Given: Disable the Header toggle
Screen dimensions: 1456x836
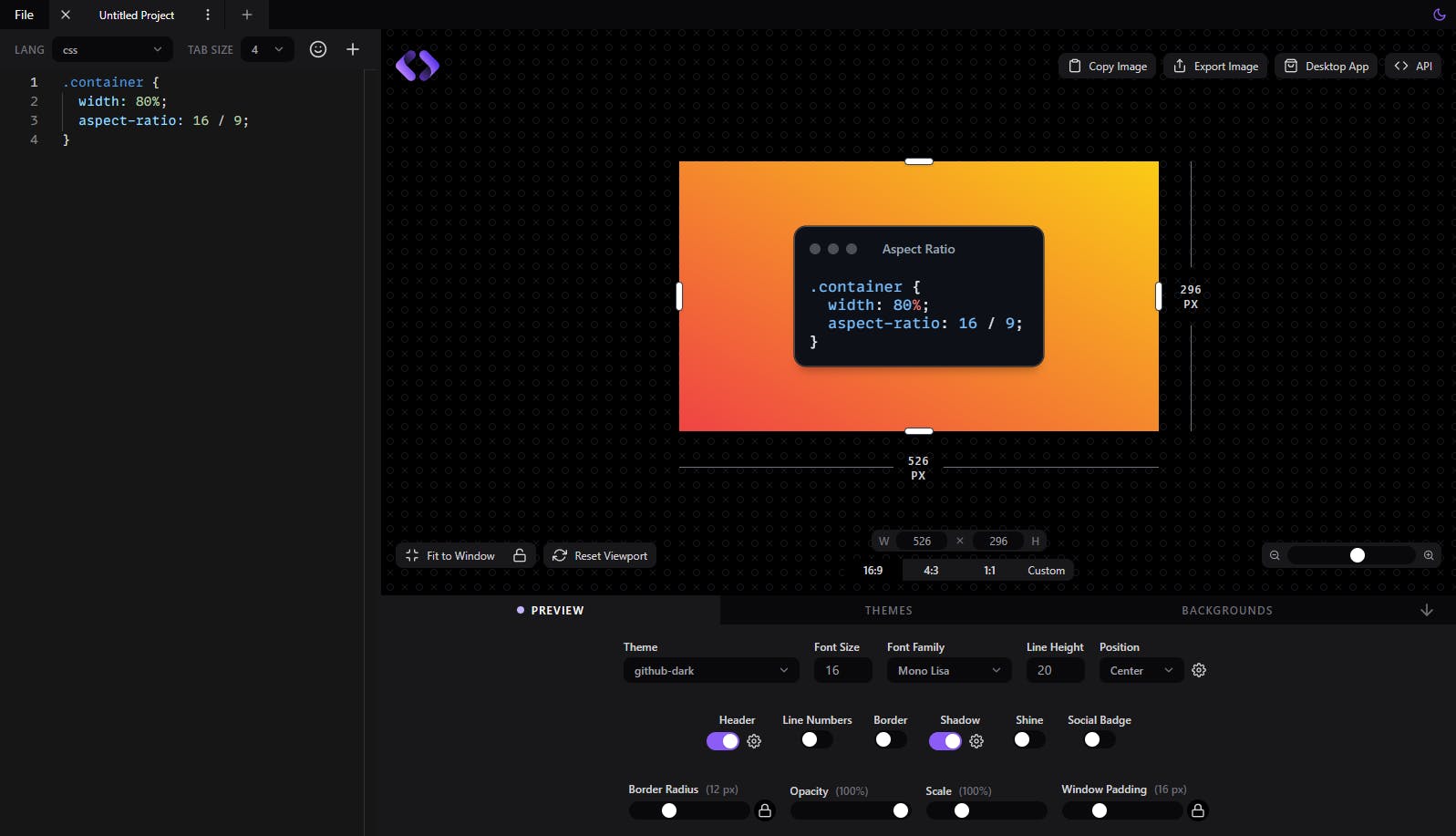Looking at the screenshot, I should coord(723,741).
